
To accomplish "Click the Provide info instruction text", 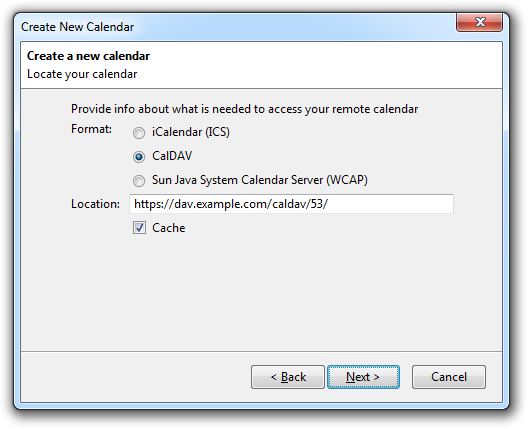I will (x=244, y=109).
